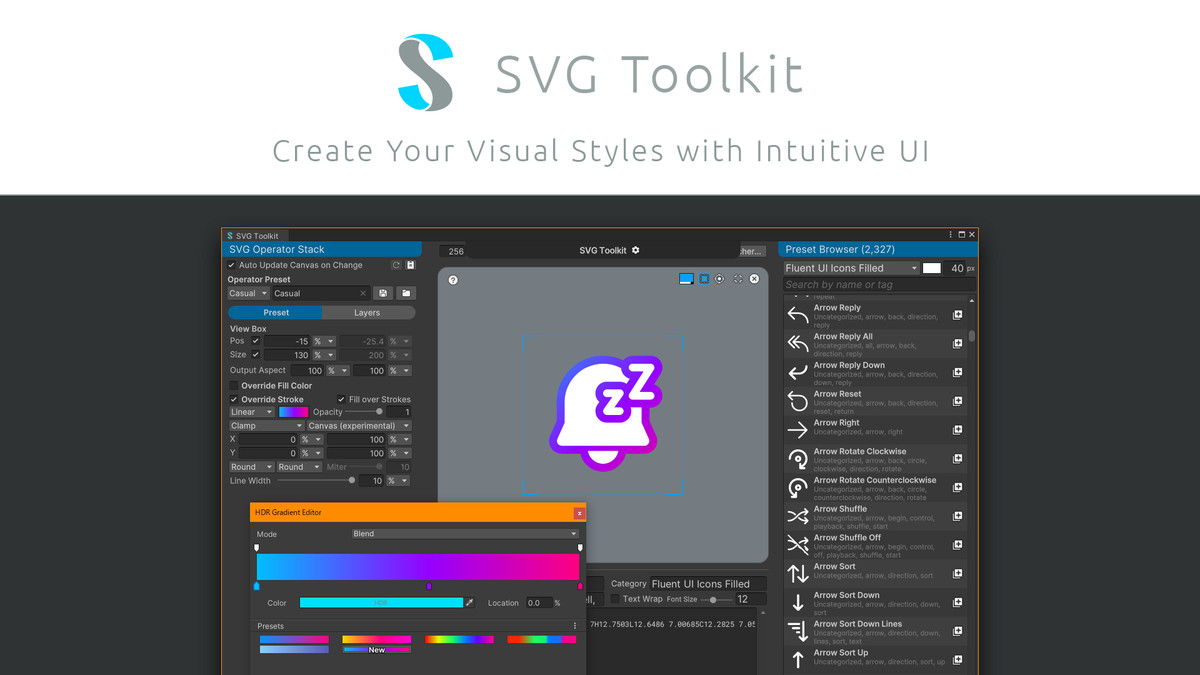This screenshot has width=1200, height=675.
Task: Open the white preset color swatch
Action: (932, 268)
